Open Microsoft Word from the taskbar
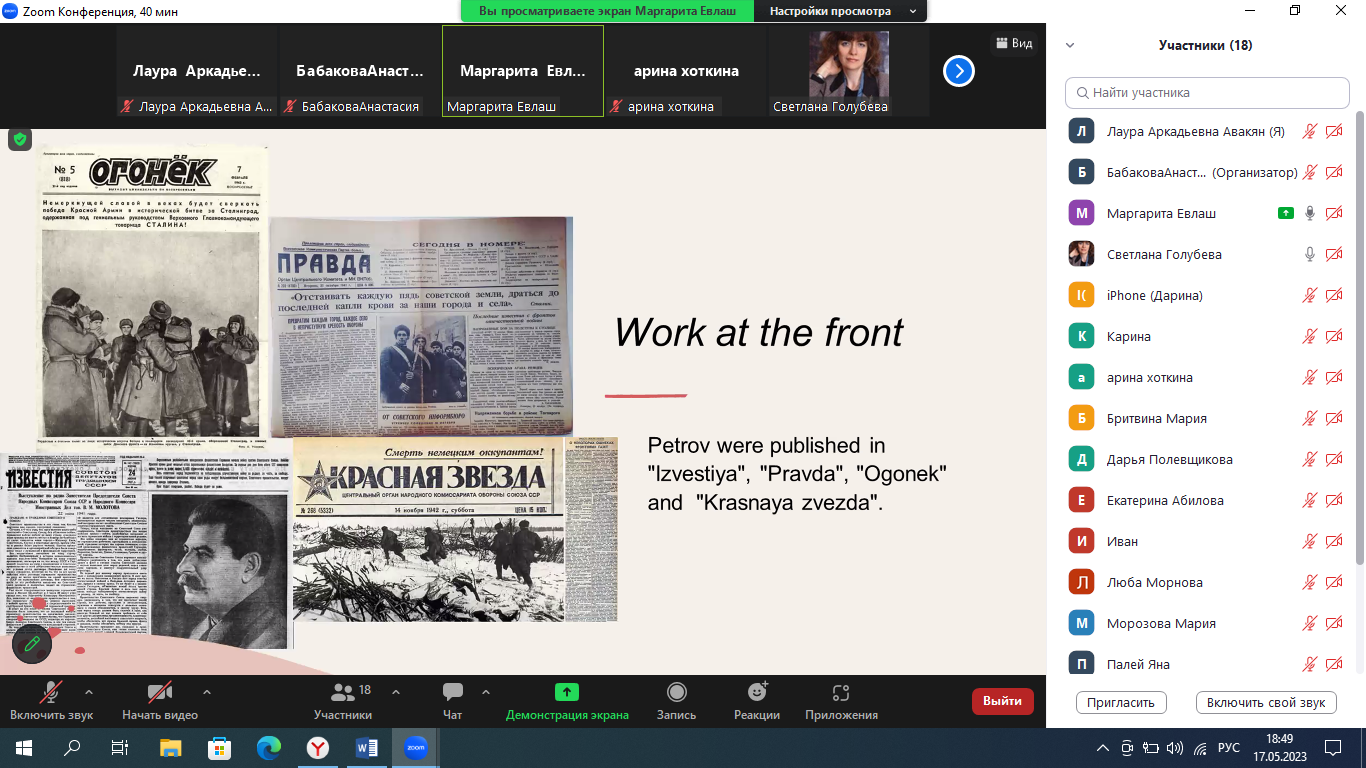 (366, 747)
